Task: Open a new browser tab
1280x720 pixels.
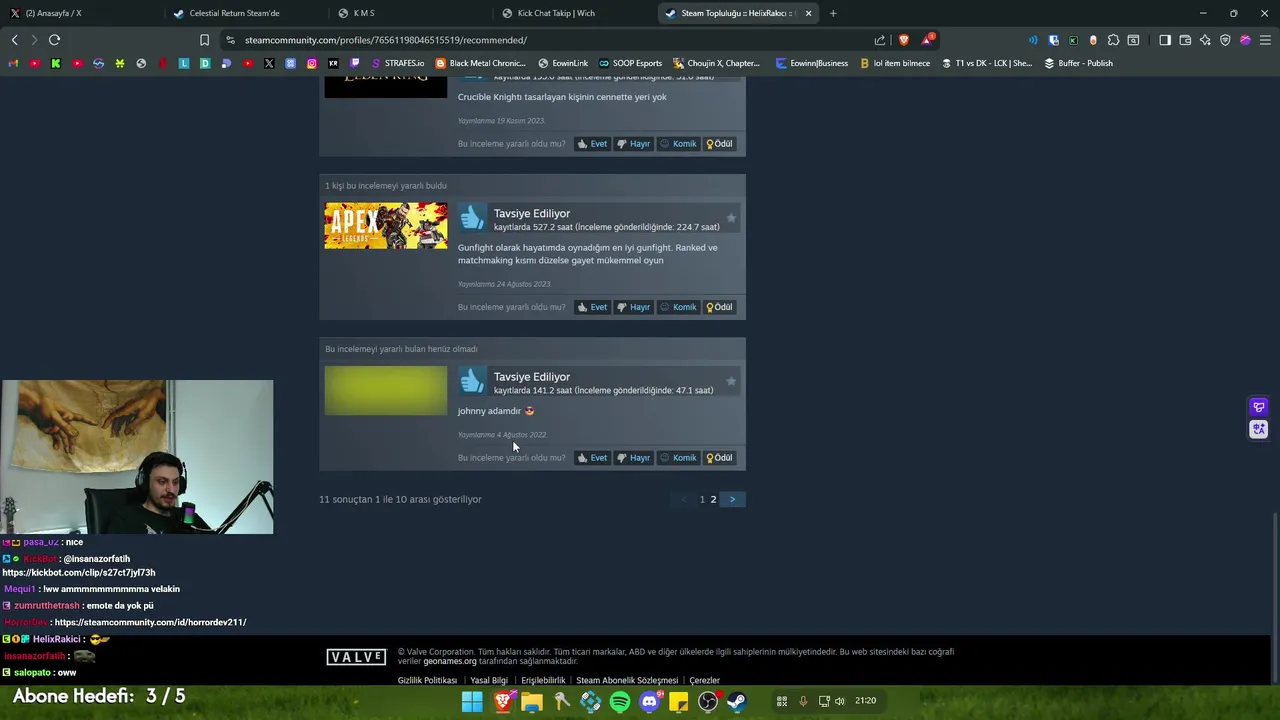Action: pyautogui.click(x=833, y=13)
